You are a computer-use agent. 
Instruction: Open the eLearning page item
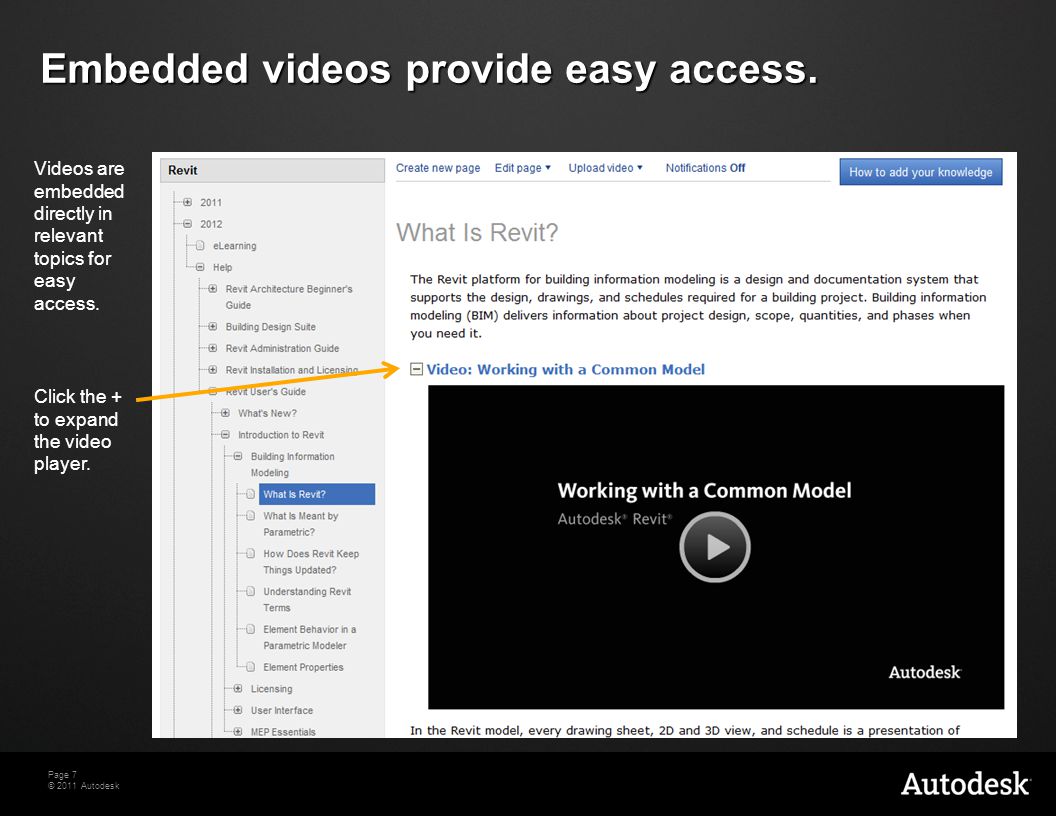coord(234,246)
